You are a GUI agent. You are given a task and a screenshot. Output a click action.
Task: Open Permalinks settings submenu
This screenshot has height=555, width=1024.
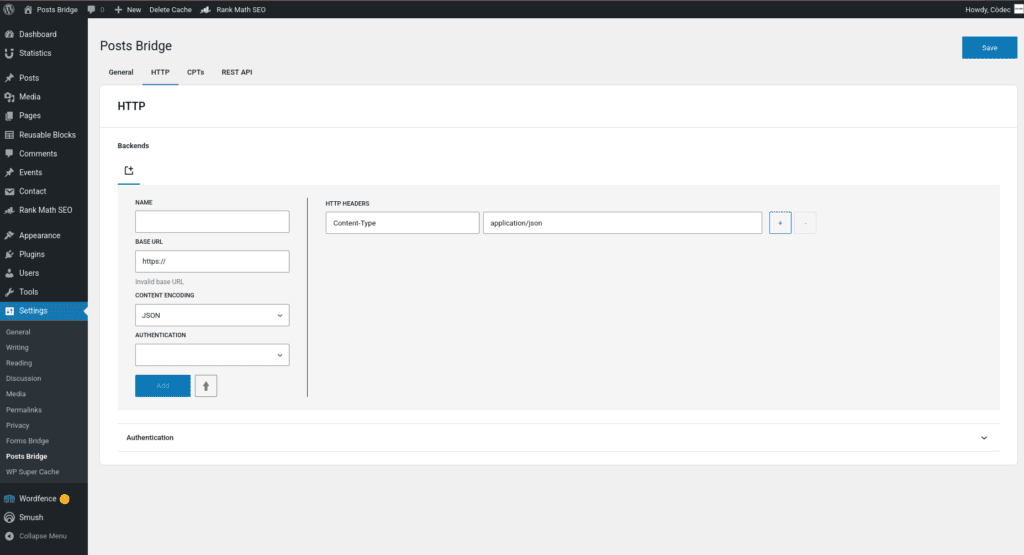pyautogui.click(x=24, y=410)
